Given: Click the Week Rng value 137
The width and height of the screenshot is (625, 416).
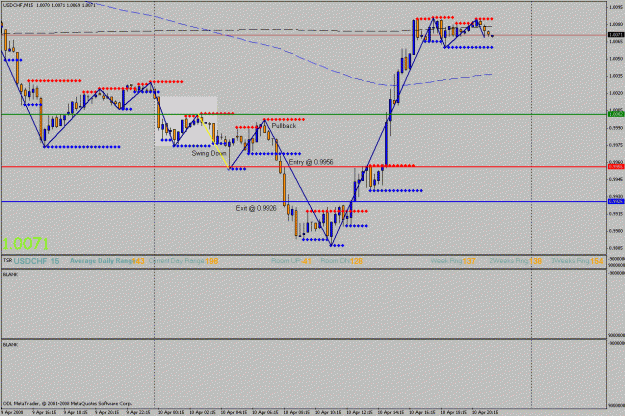Looking at the screenshot, I should 469,261.
